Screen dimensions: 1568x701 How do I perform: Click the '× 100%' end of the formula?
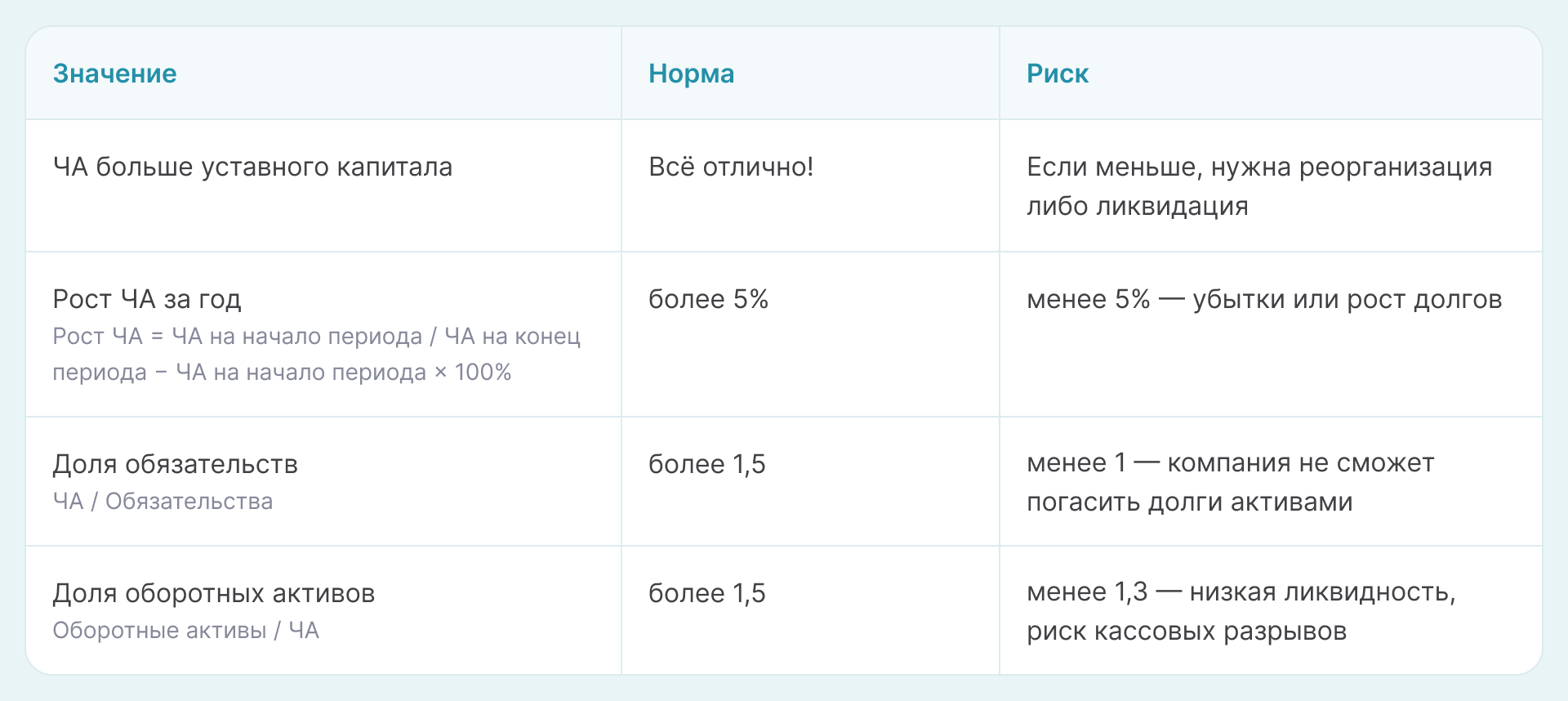point(473,373)
